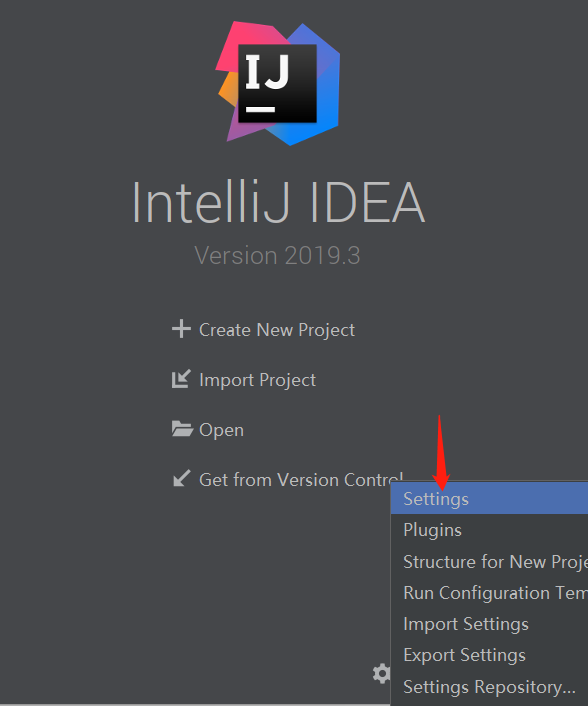Click the Configure gear icon
The width and height of the screenshot is (588, 706).
(381, 674)
